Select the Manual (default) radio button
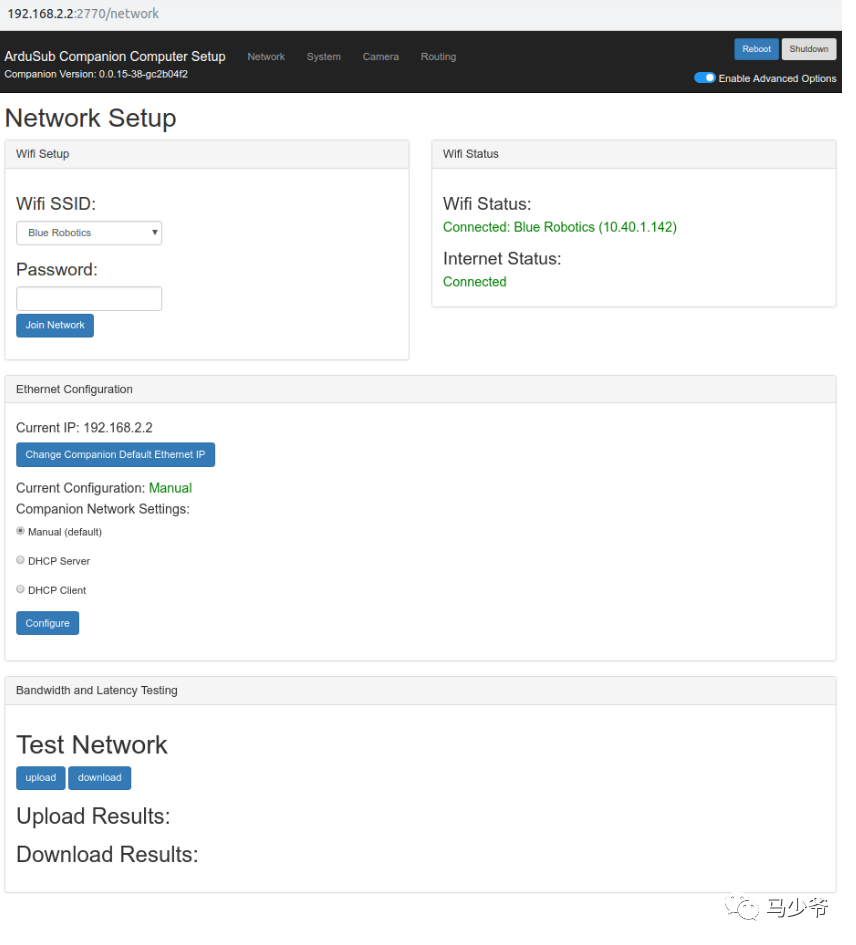 21,531
